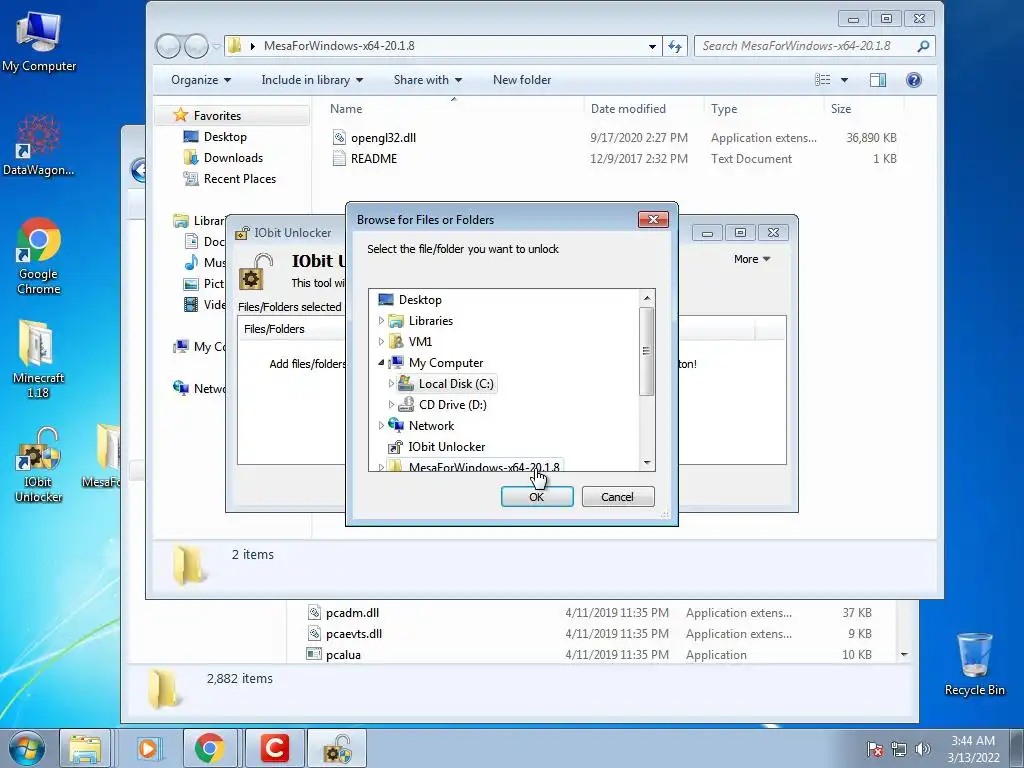The image size is (1024, 768).
Task: Click the red C app taskbar icon
Action: (x=274, y=748)
